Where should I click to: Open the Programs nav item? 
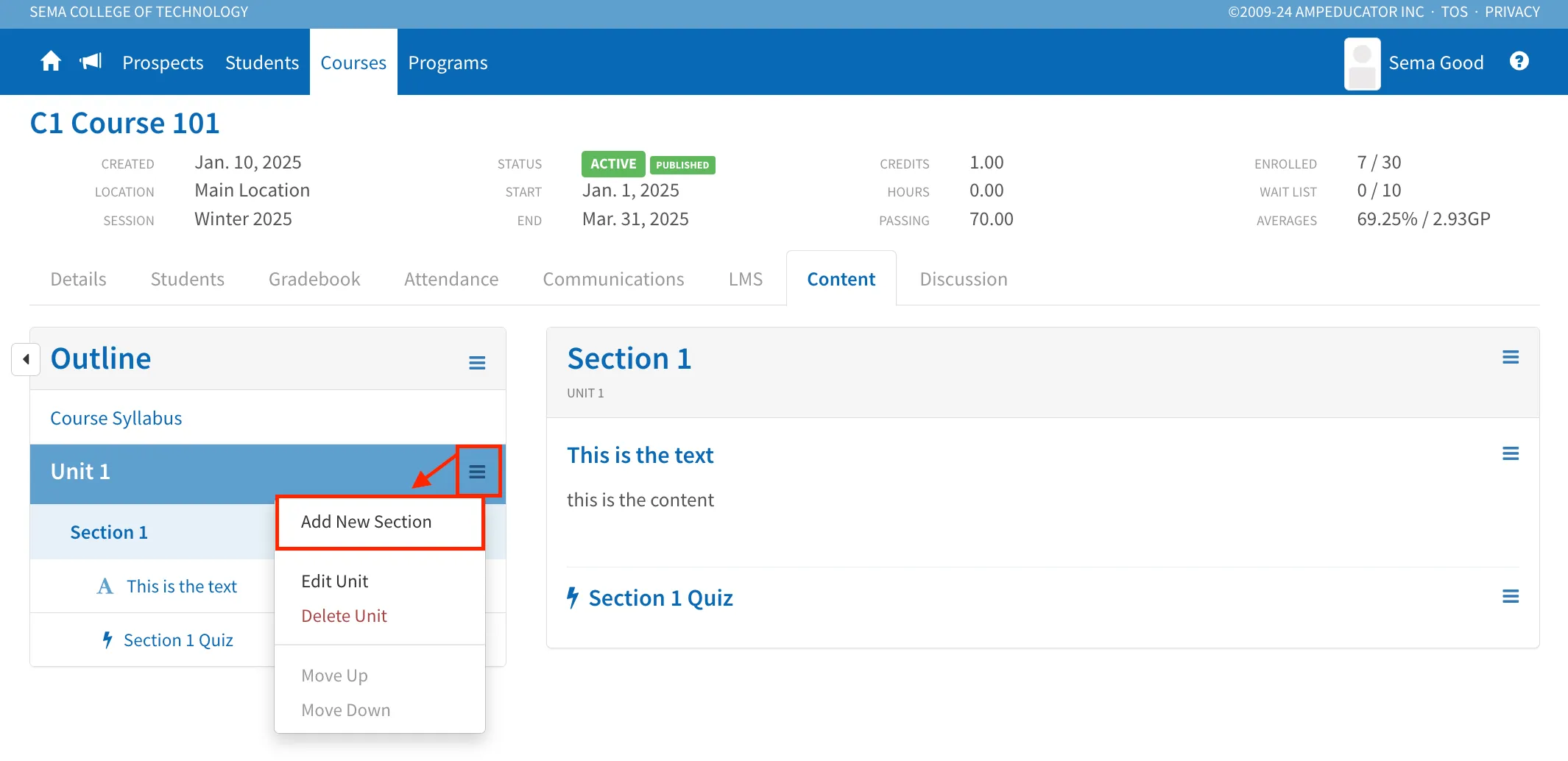(448, 63)
